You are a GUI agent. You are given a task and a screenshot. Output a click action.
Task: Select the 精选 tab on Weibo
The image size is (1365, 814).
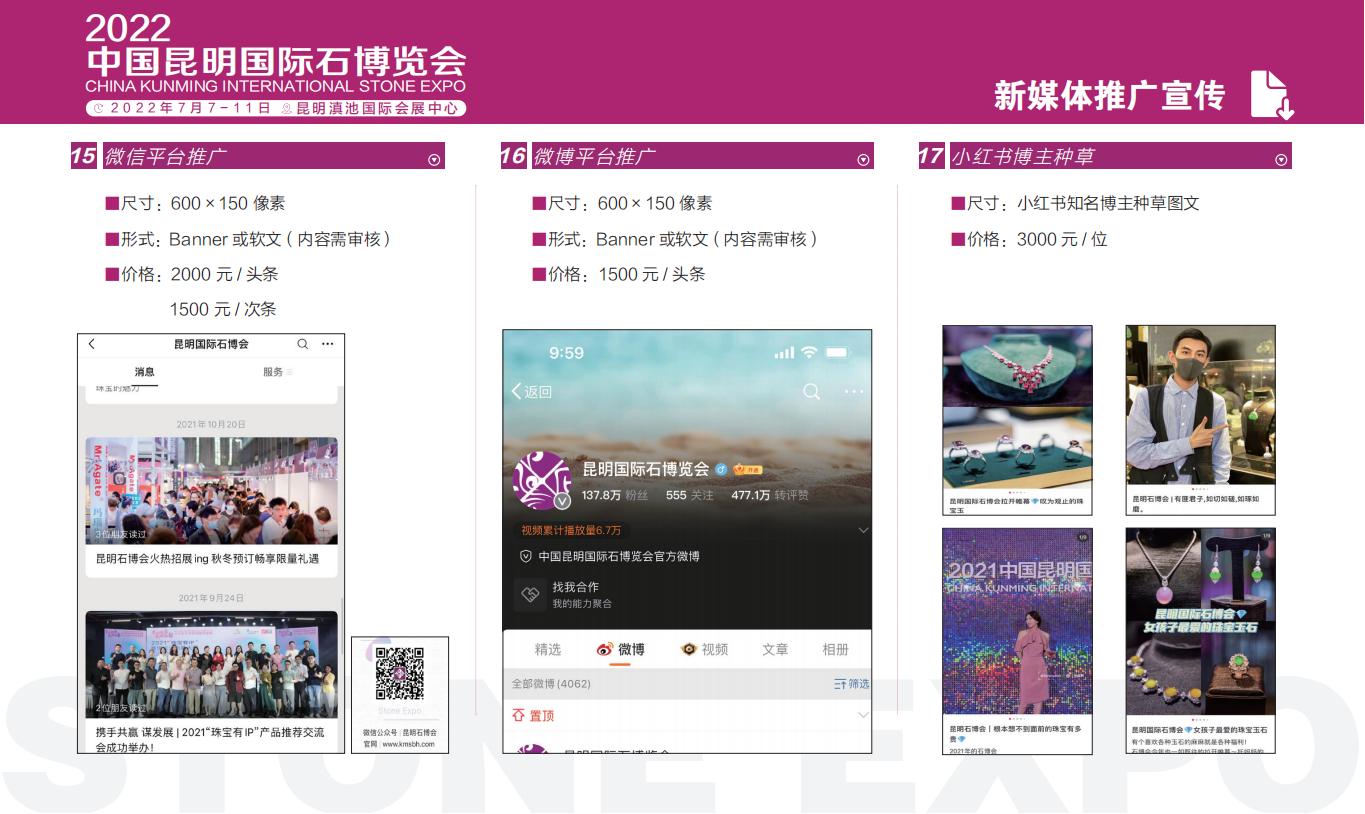548,649
